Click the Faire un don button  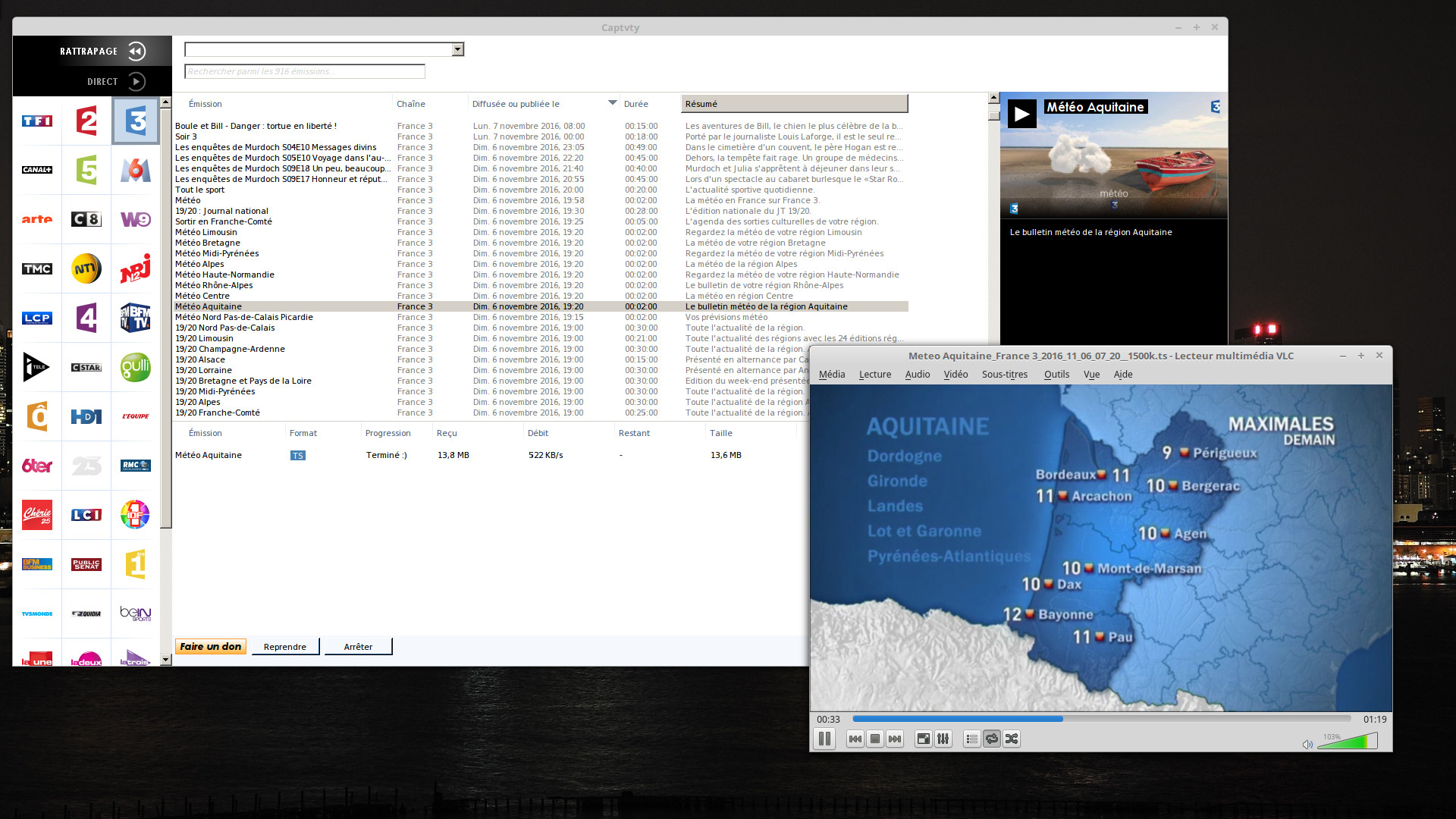[211, 647]
